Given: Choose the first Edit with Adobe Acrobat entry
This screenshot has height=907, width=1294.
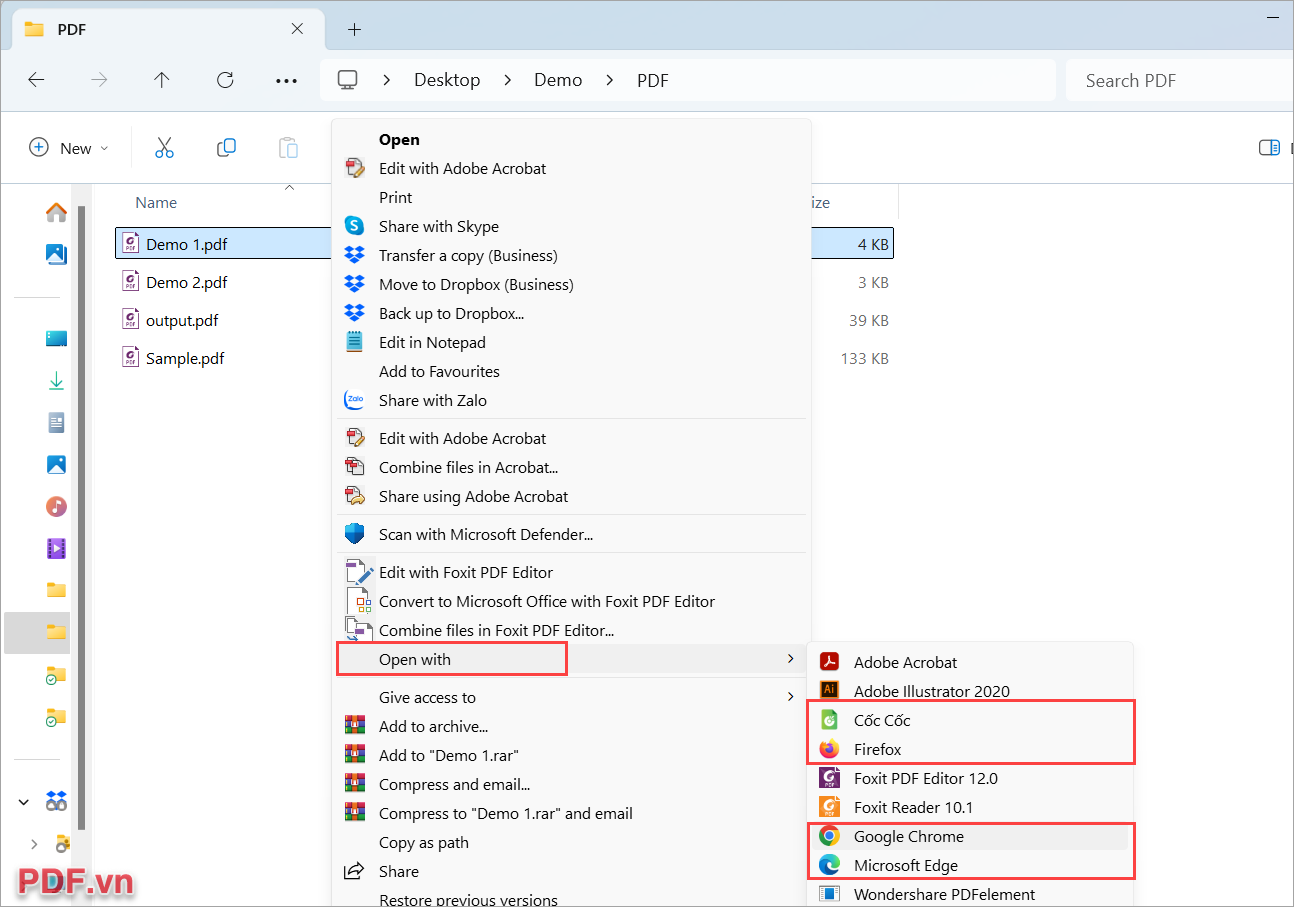Looking at the screenshot, I should (571, 168).
